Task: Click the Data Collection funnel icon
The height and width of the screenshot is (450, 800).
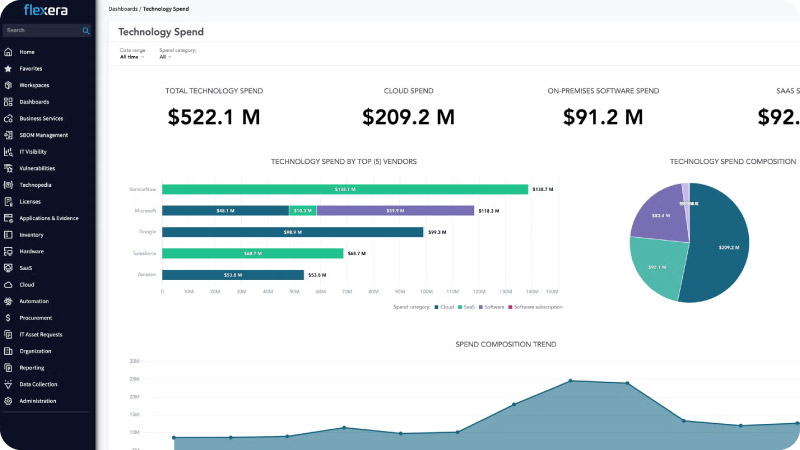Action: (8, 384)
